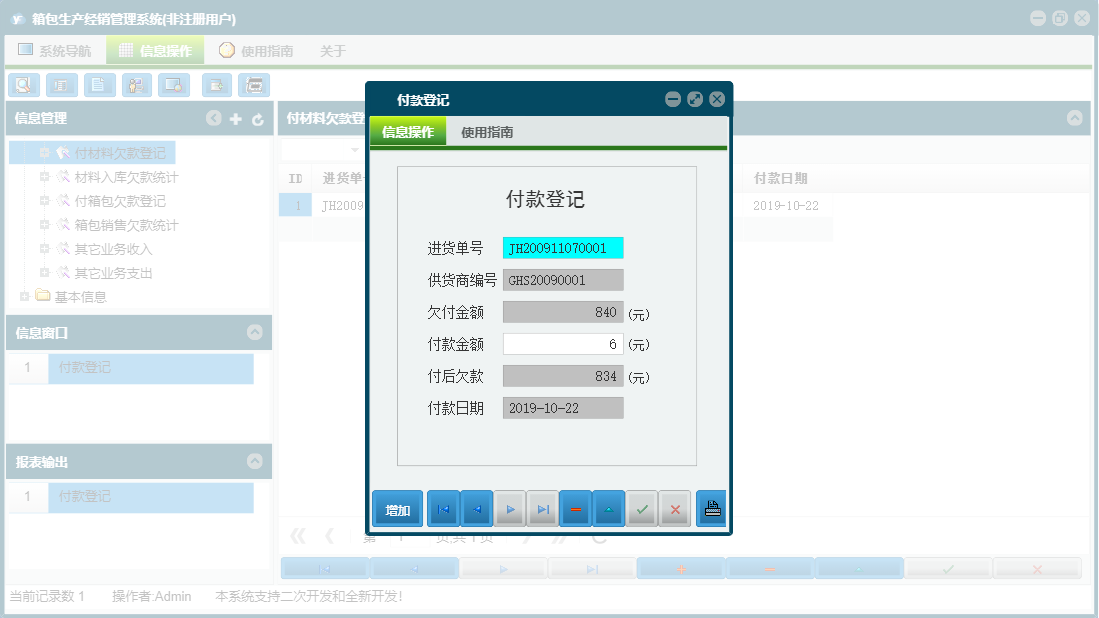
Task: Click the first-record navigation icon in the dialog
Action: click(x=443, y=508)
